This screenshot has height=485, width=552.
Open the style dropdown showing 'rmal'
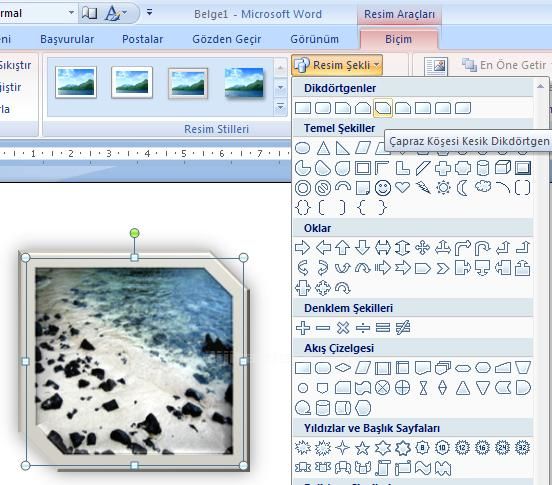click(x=71, y=13)
